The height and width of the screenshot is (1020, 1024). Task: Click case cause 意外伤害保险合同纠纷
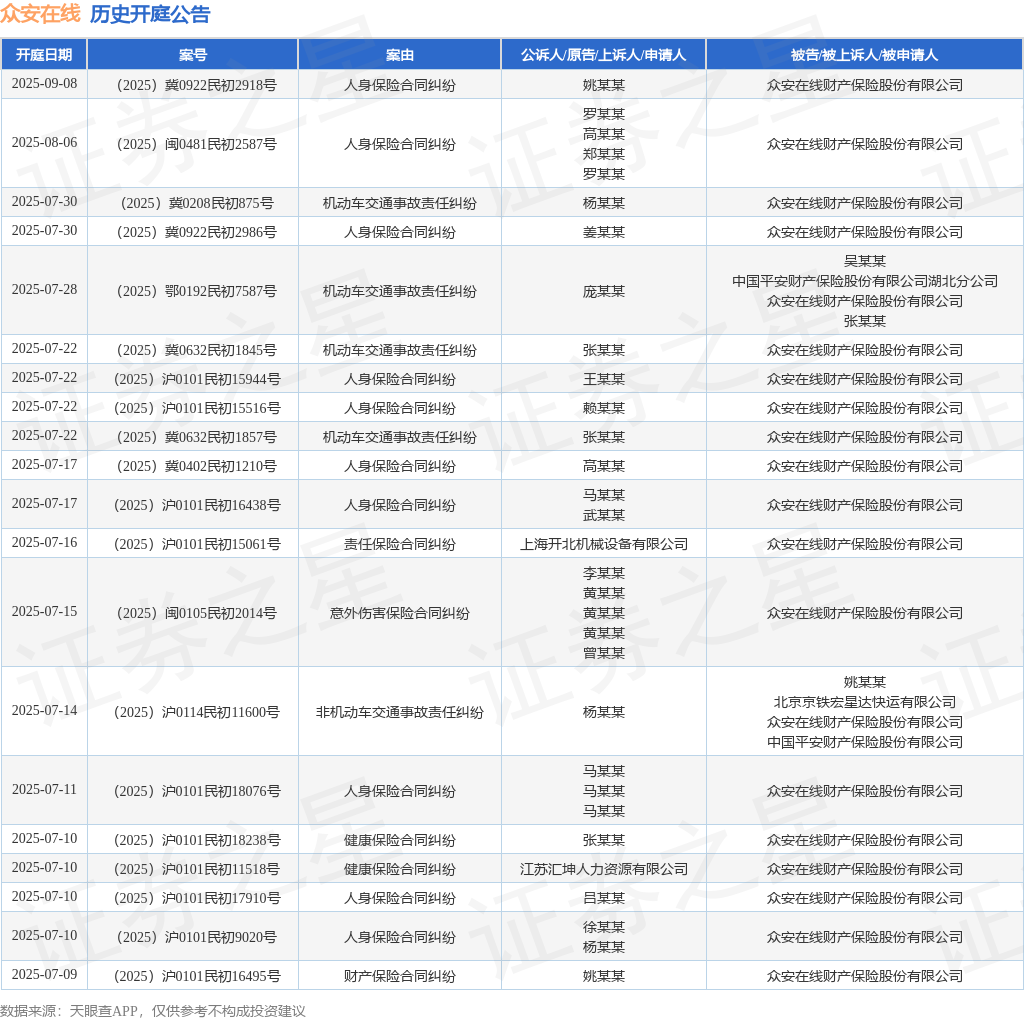pyautogui.click(x=400, y=613)
